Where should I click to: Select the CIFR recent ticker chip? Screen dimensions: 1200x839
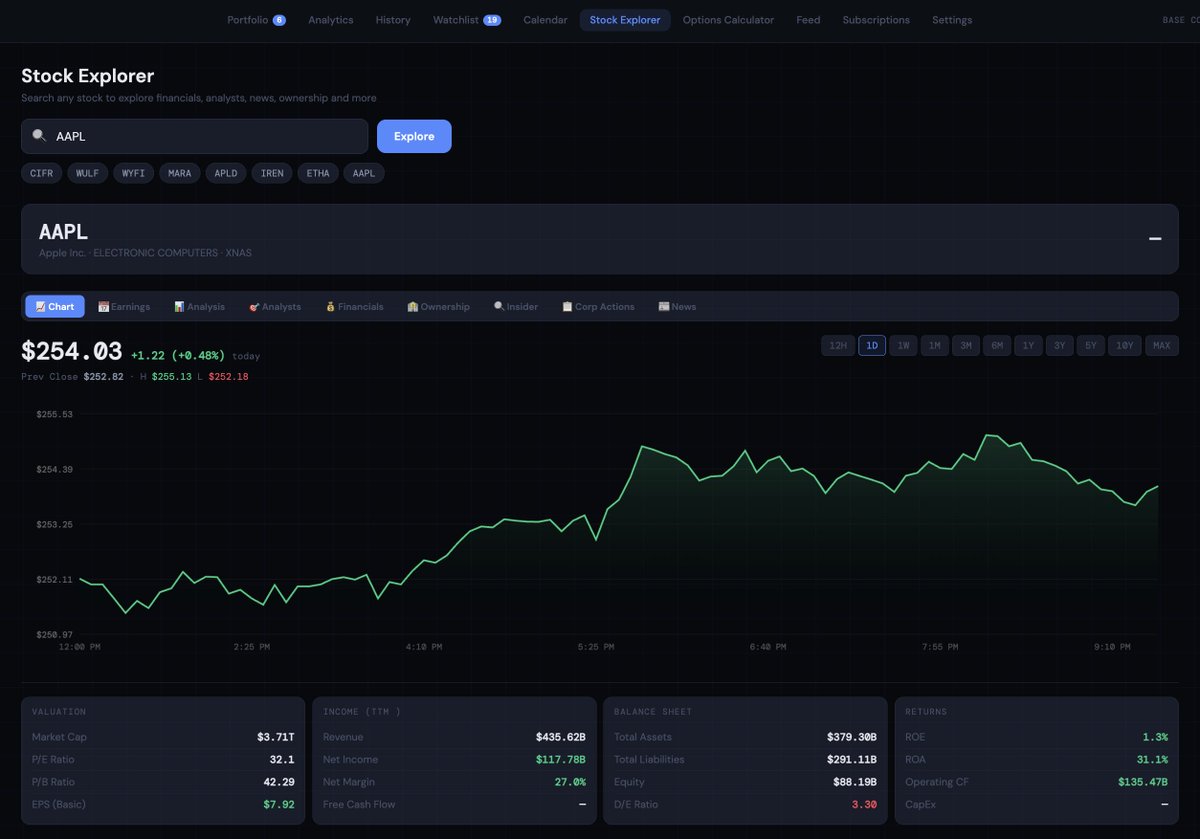click(x=42, y=173)
